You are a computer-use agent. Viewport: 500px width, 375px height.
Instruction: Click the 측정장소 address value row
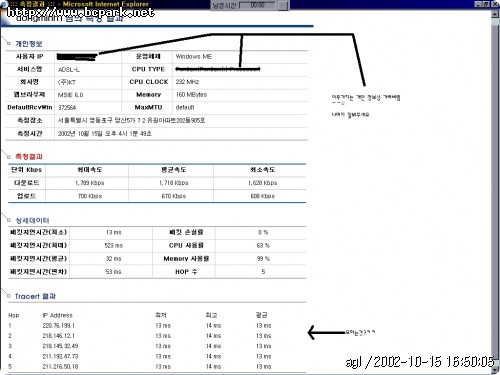131,120
